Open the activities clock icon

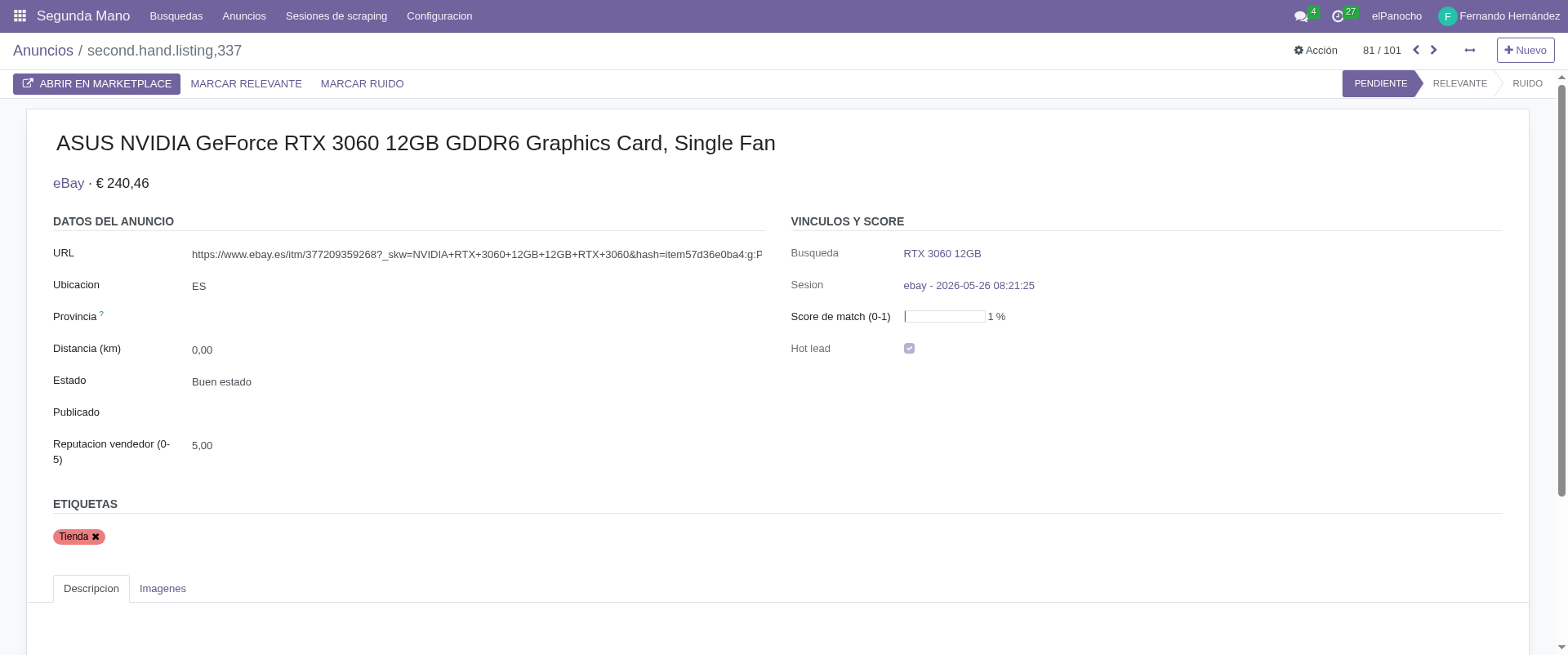pos(1338,16)
